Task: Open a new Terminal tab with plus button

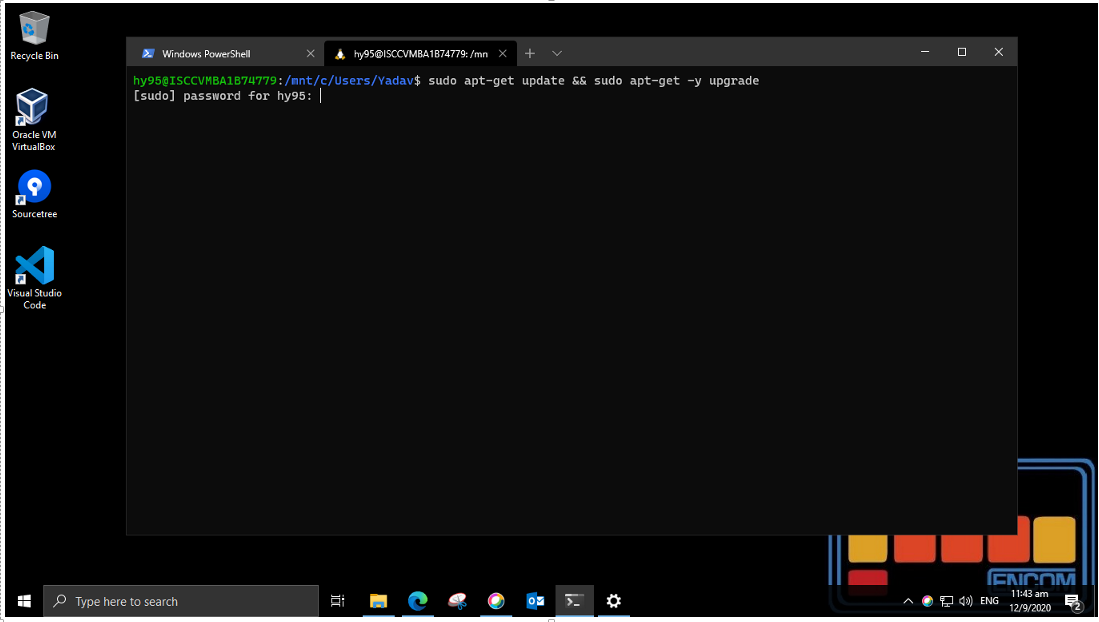Action: pos(529,53)
